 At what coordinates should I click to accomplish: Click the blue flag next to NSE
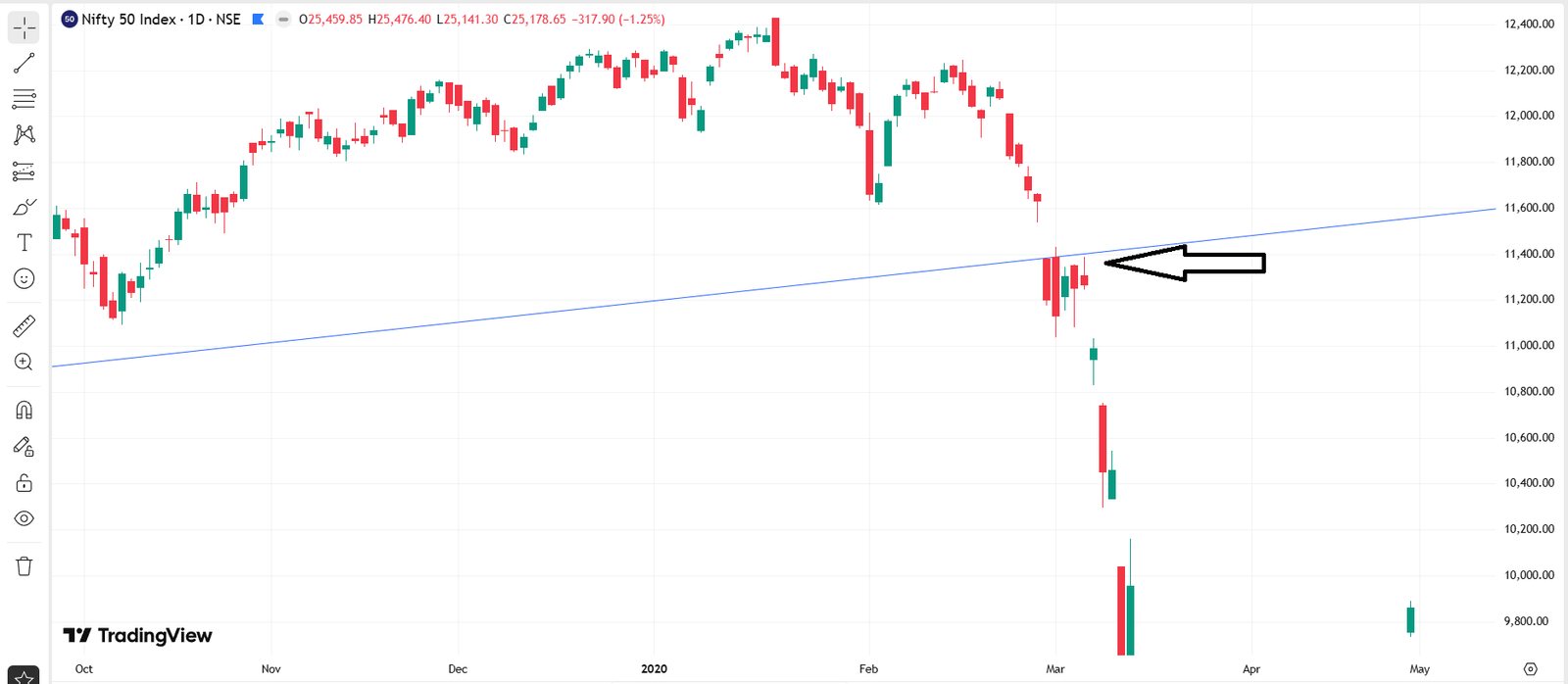point(258,19)
